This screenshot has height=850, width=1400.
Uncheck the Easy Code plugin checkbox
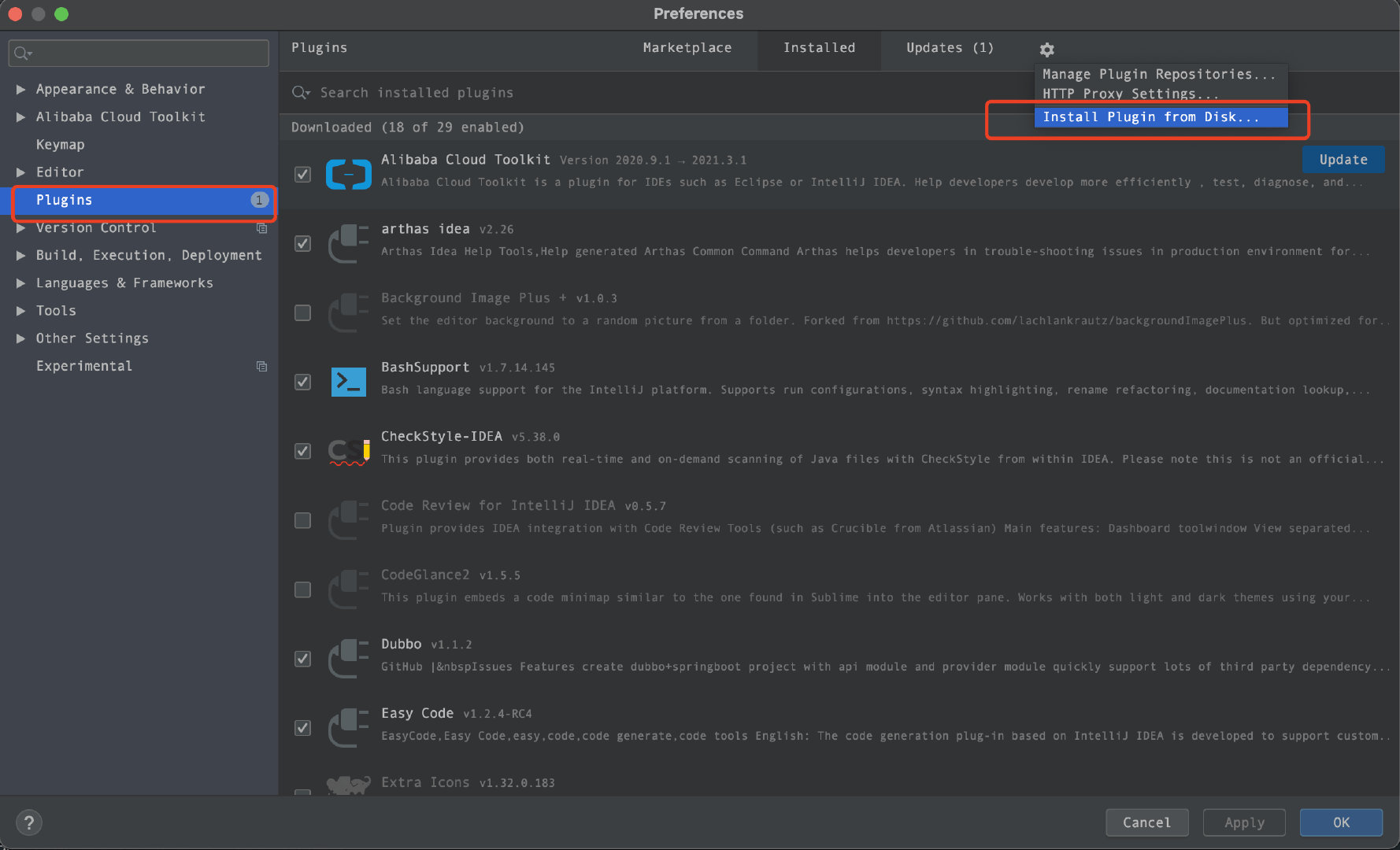pyautogui.click(x=302, y=728)
